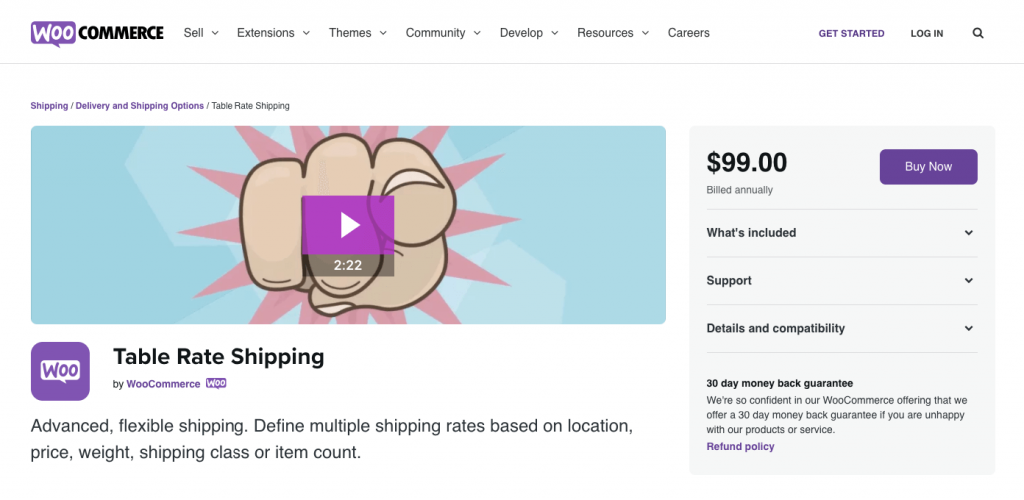Open the Themes navigation menu
Screen dimensions: 1024x500
[x=358, y=33]
